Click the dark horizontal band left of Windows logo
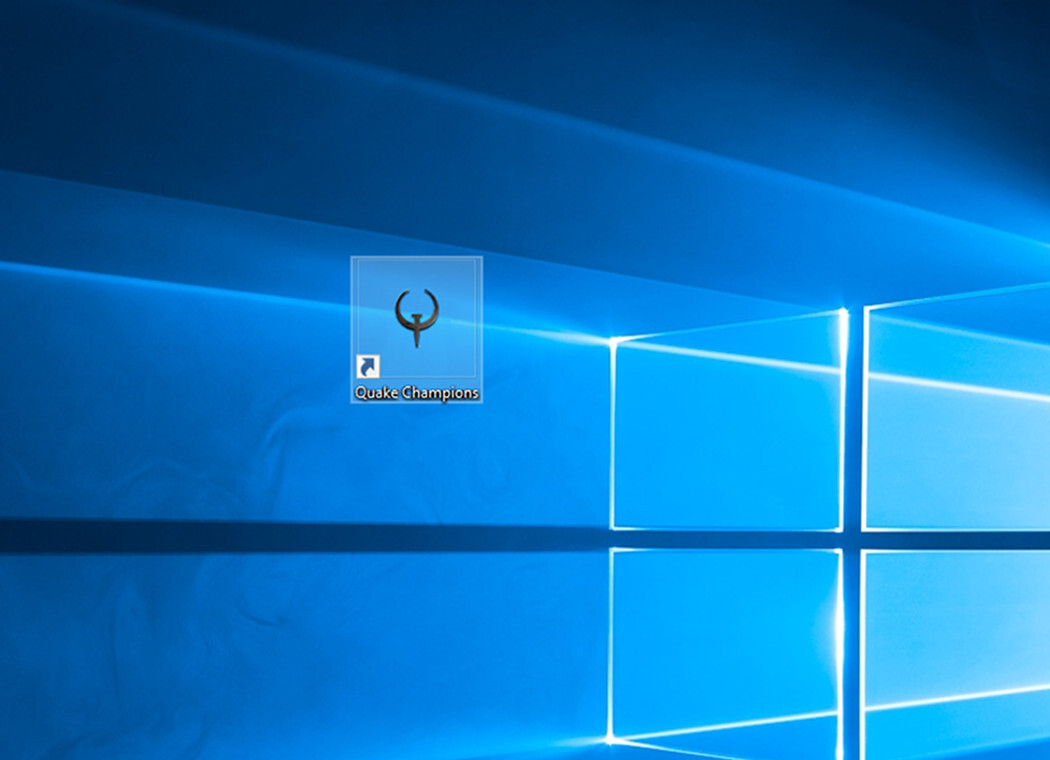Image resolution: width=1050 pixels, height=760 pixels. (x=300, y=535)
